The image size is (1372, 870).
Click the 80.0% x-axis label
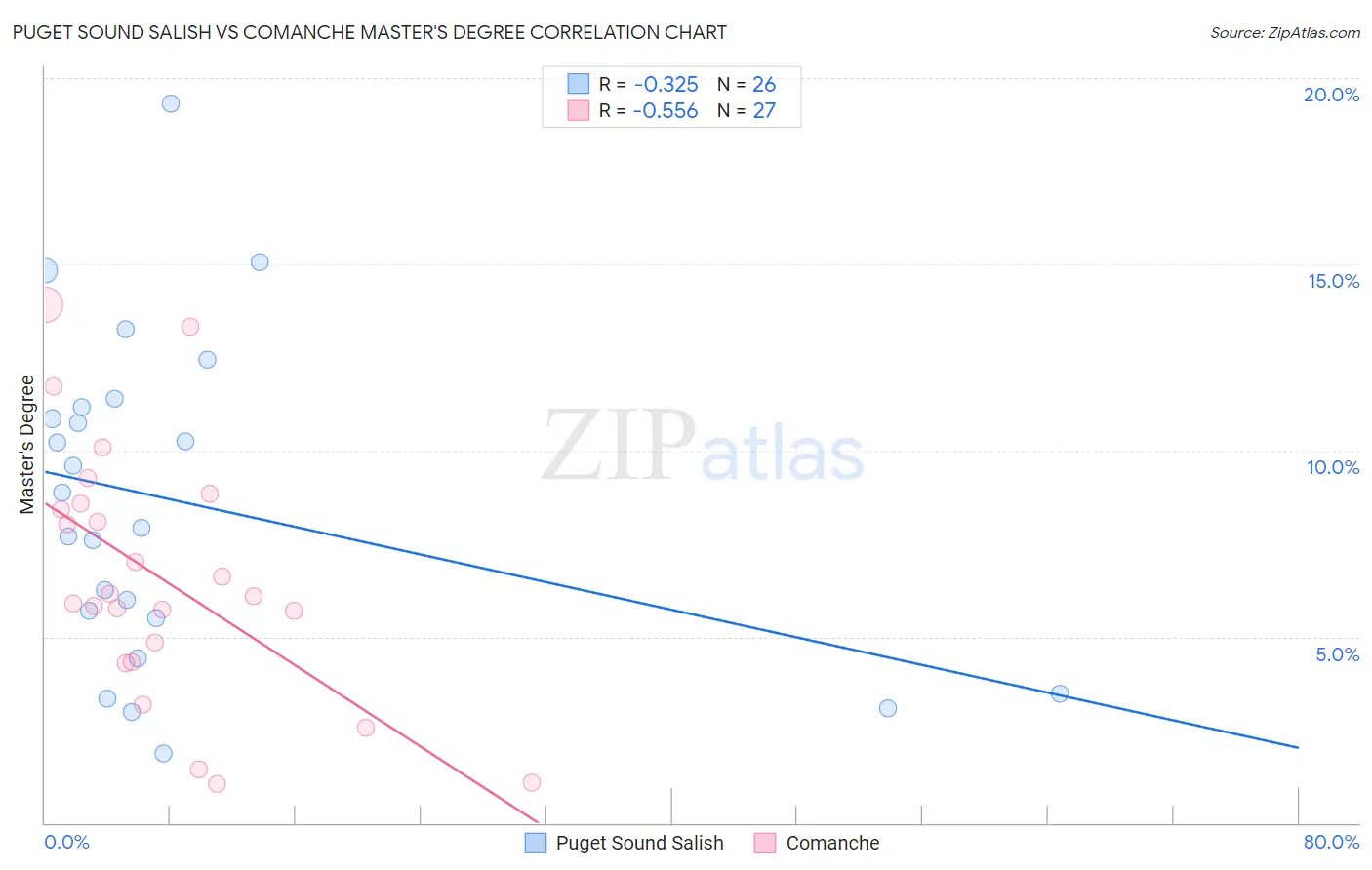1331,842
